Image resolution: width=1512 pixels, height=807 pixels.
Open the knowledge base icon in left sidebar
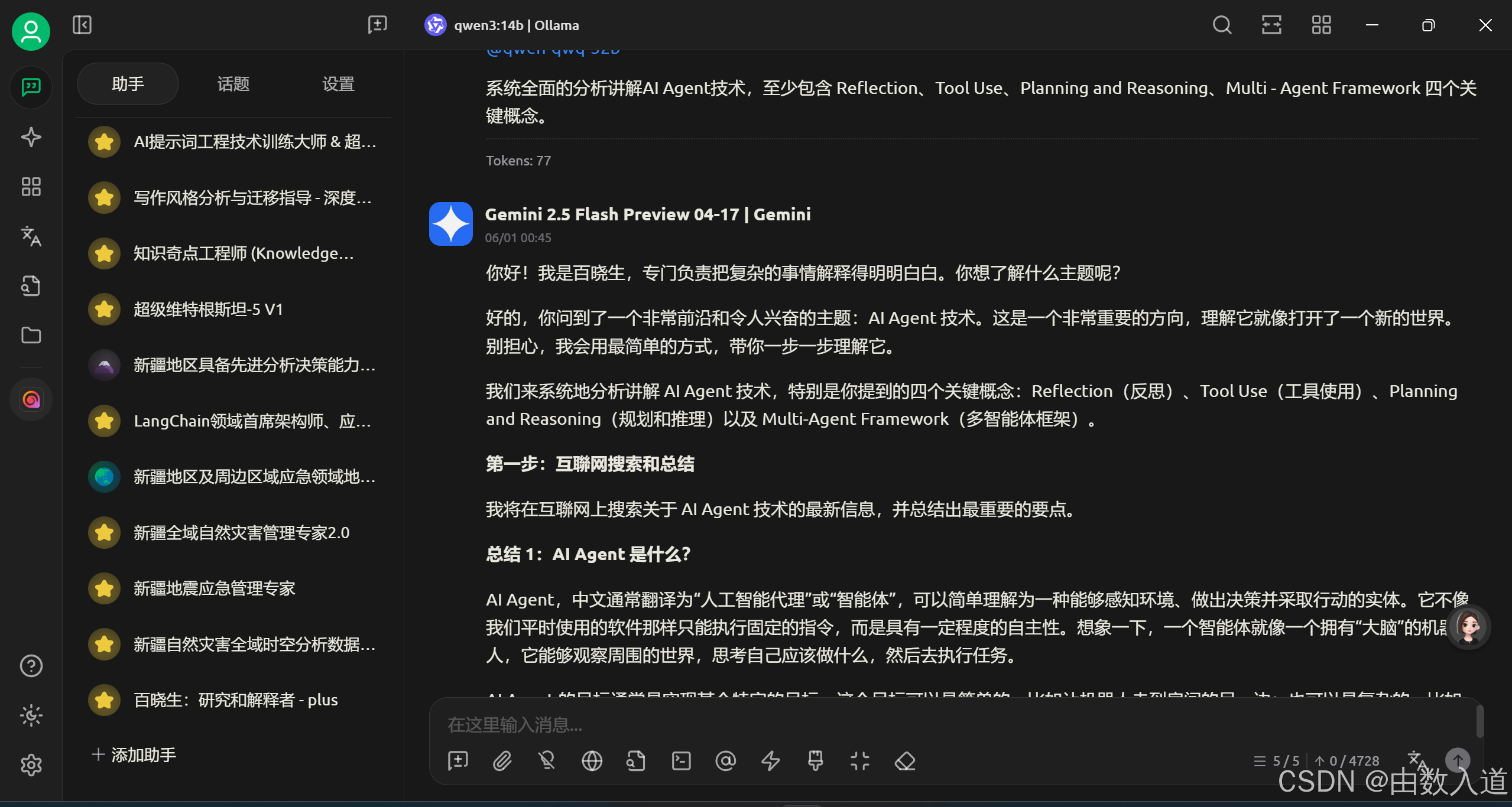pos(31,286)
